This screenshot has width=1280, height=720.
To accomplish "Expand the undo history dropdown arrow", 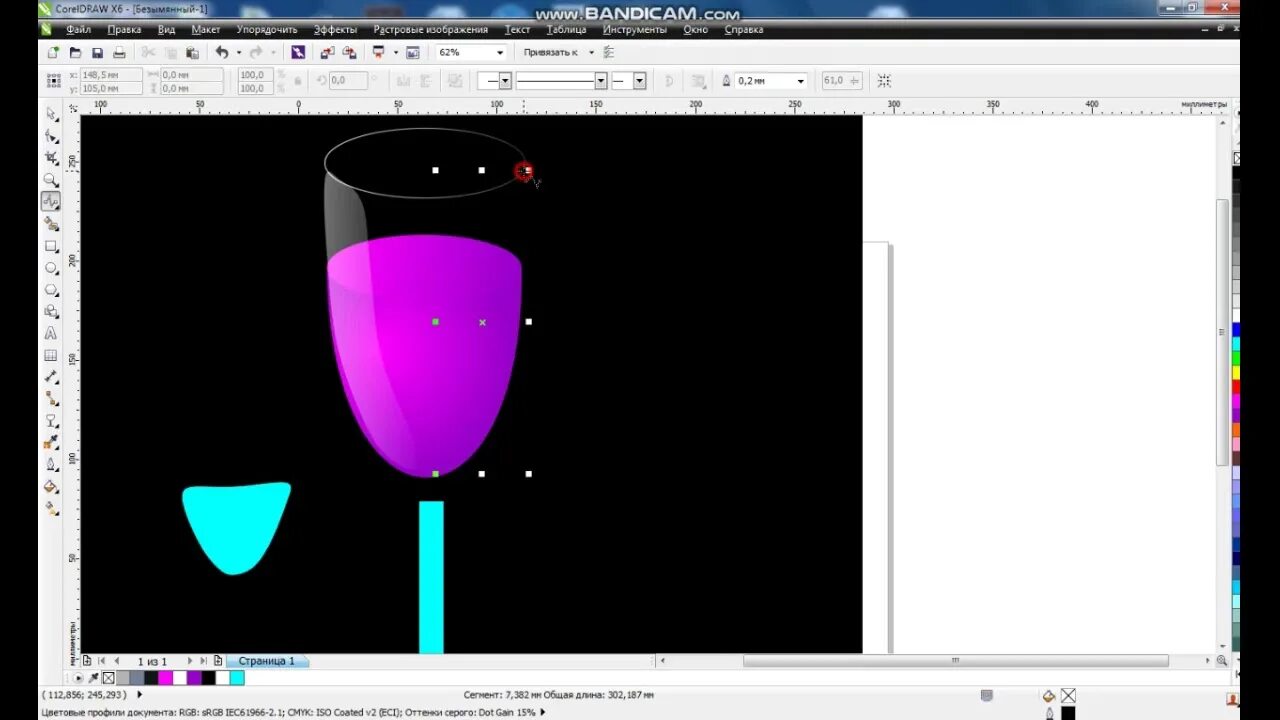I will pyautogui.click(x=238, y=52).
